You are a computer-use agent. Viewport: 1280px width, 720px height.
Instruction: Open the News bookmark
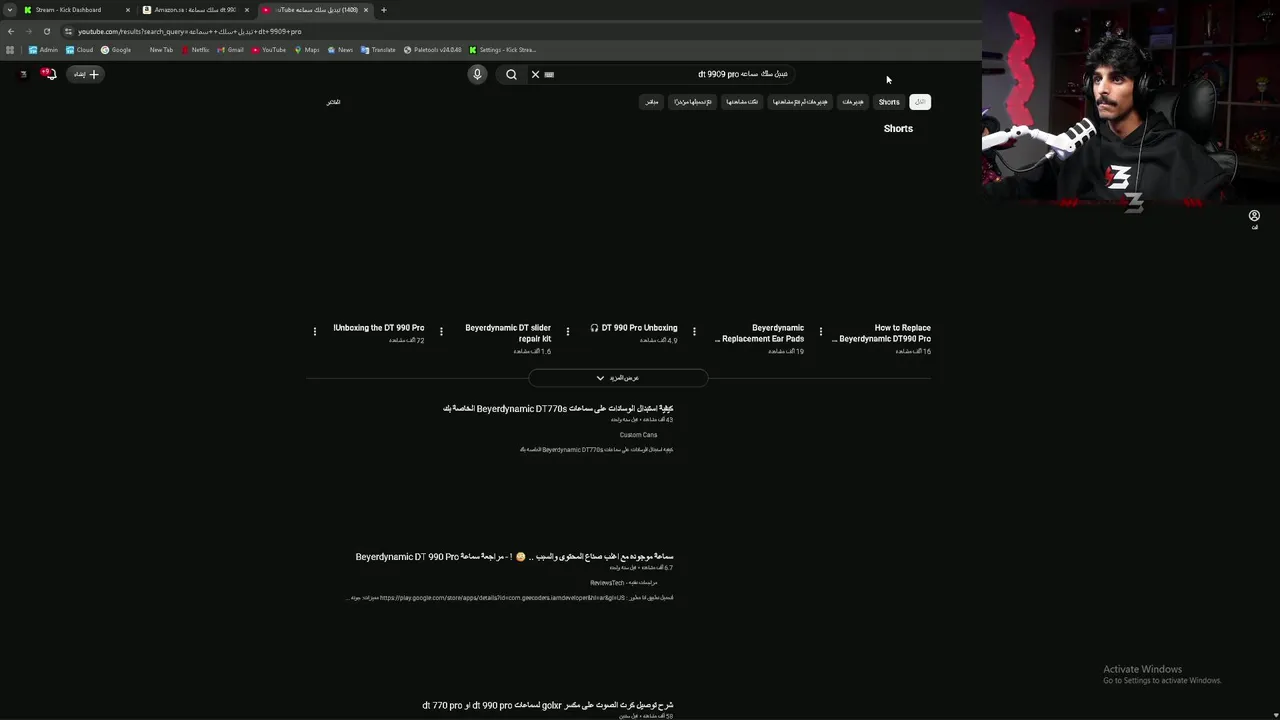pos(340,50)
